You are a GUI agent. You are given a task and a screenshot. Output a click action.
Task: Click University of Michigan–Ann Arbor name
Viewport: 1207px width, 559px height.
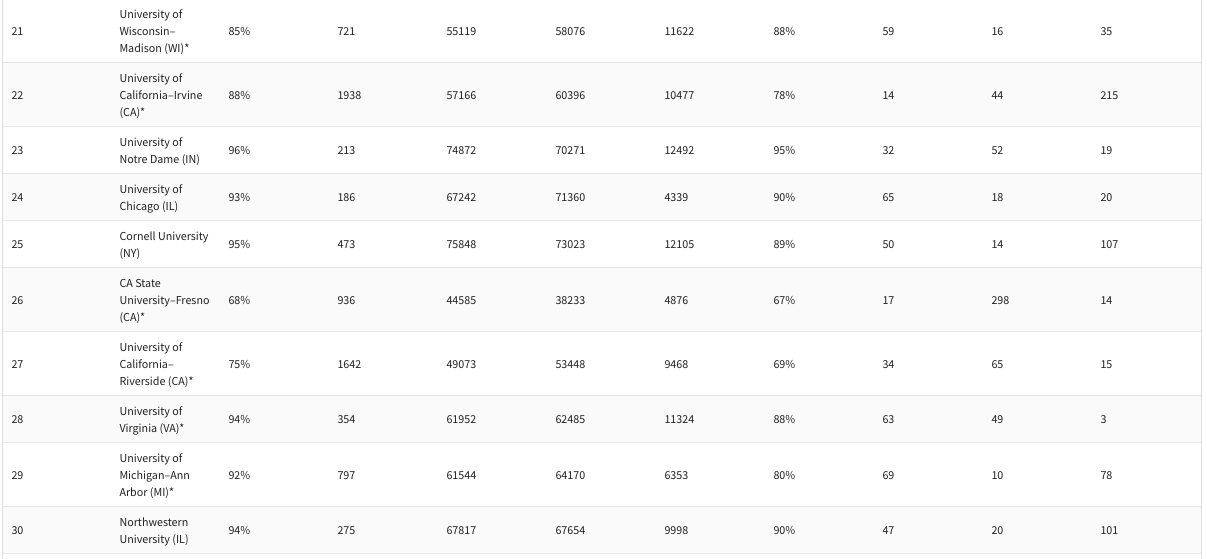154,475
